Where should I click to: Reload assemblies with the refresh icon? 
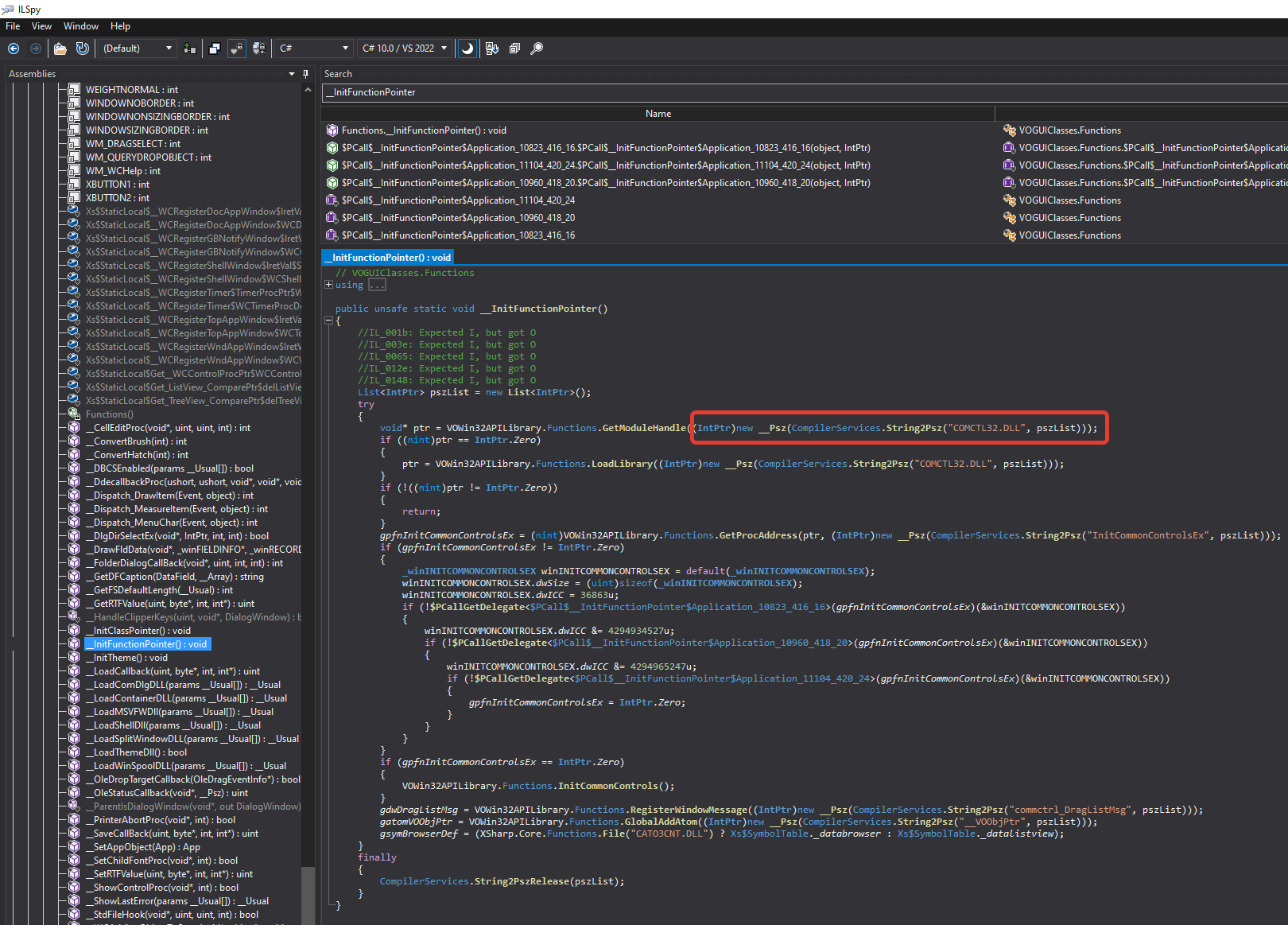tap(82, 49)
